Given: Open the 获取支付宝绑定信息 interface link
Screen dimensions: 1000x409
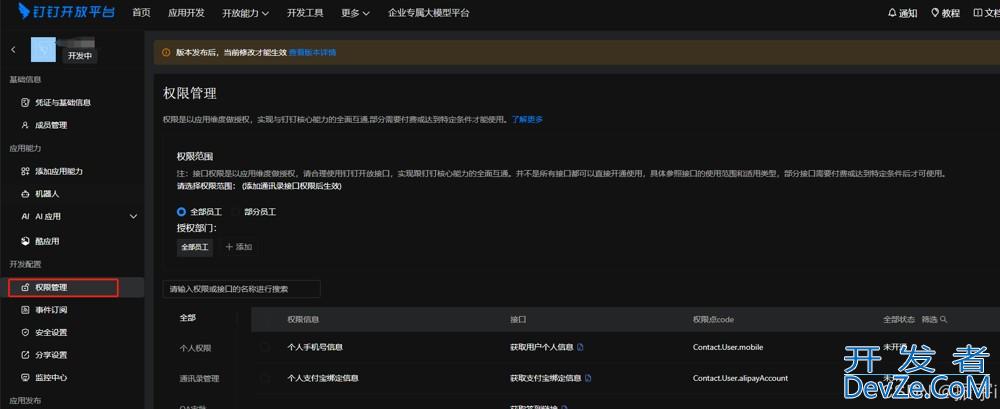Looking at the screenshot, I should tap(545, 378).
